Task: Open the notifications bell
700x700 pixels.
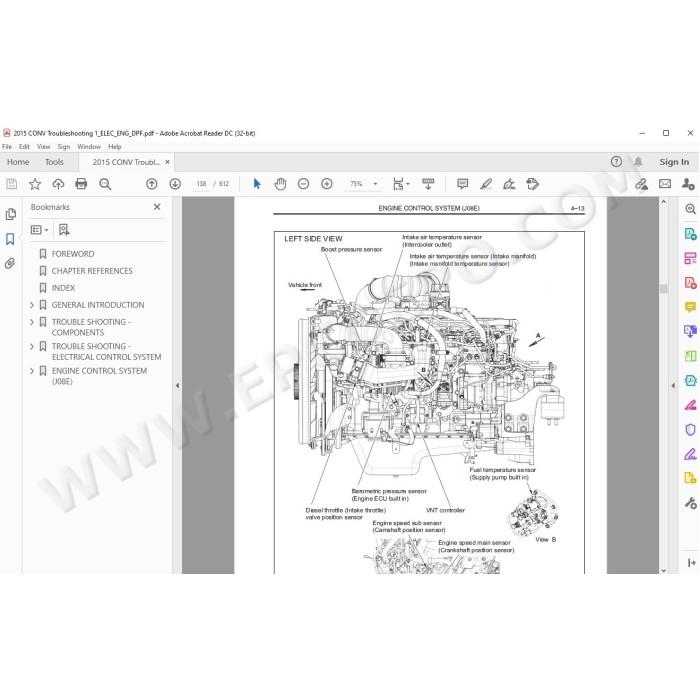Action: 638,162
